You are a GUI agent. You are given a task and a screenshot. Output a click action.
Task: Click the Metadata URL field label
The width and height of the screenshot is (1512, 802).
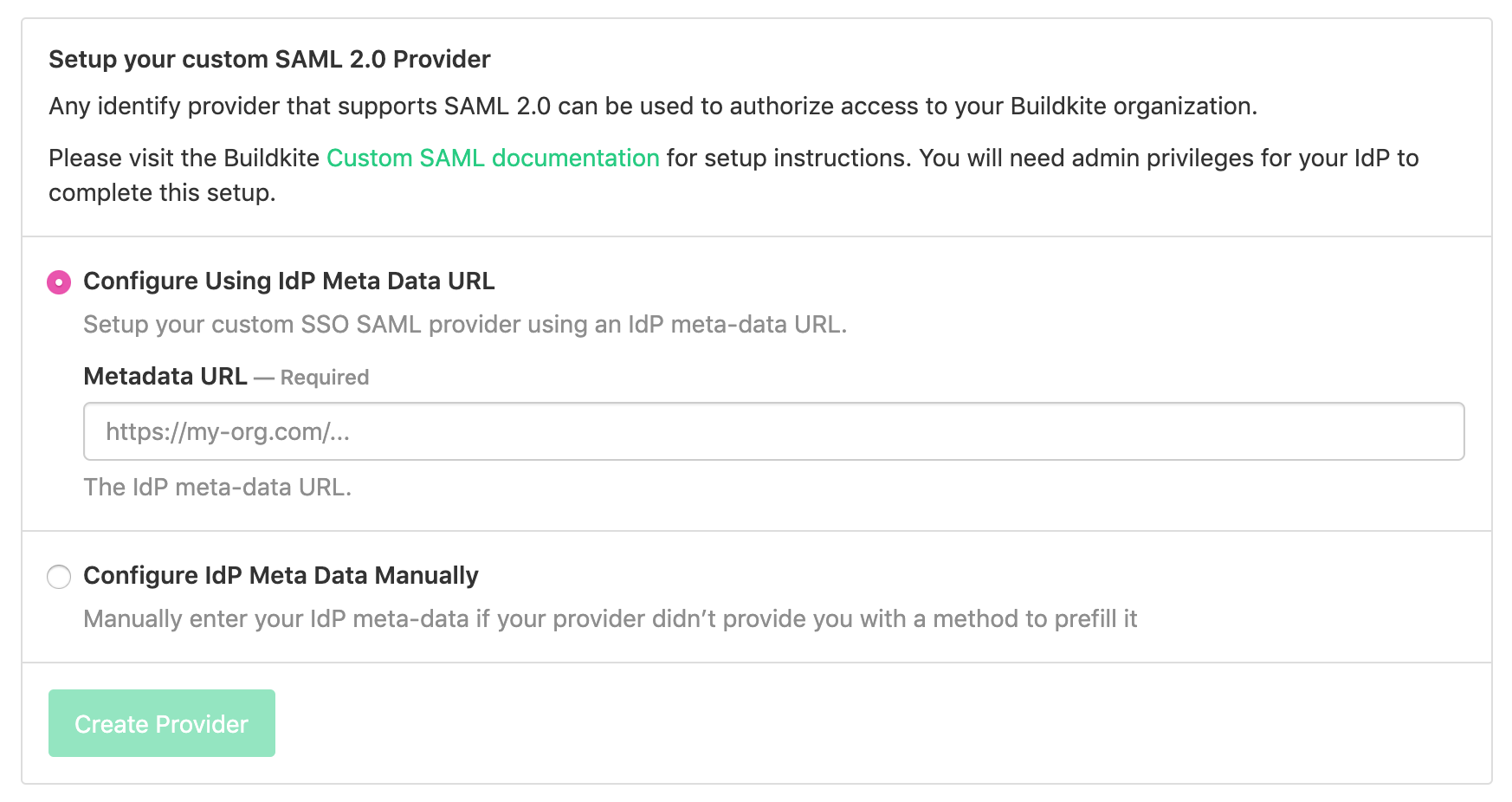point(165,376)
